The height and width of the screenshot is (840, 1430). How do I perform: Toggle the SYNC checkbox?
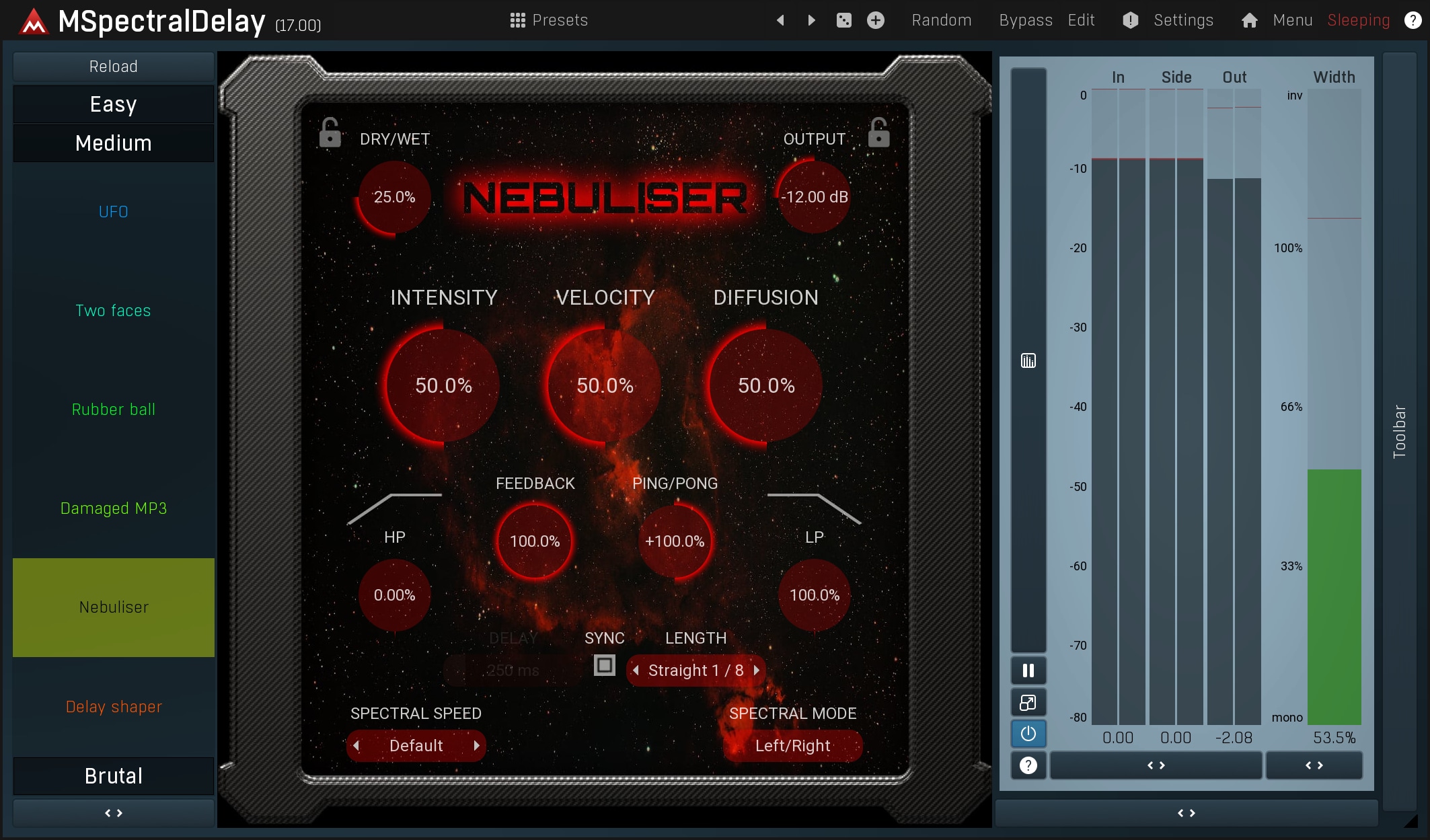pyautogui.click(x=604, y=666)
